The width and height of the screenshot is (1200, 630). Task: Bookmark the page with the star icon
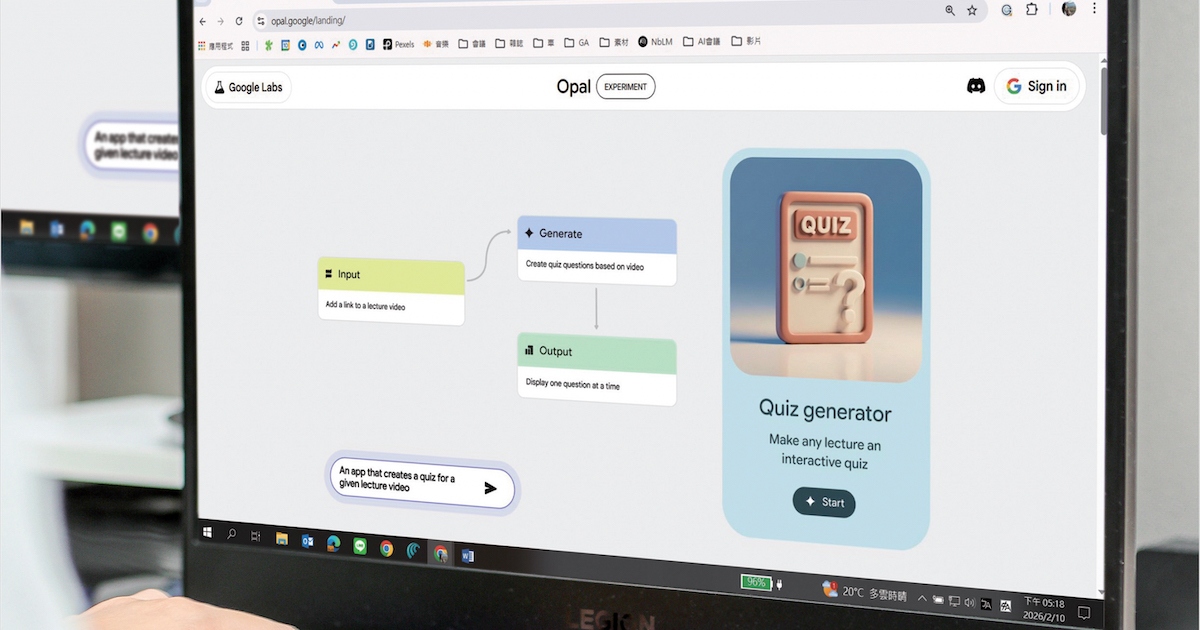tap(971, 11)
